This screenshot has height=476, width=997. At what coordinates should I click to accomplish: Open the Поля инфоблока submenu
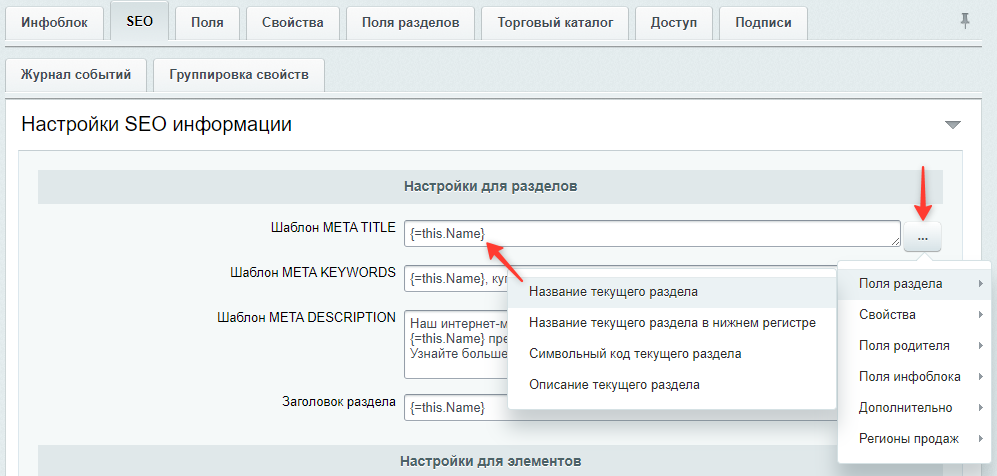(914, 377)
